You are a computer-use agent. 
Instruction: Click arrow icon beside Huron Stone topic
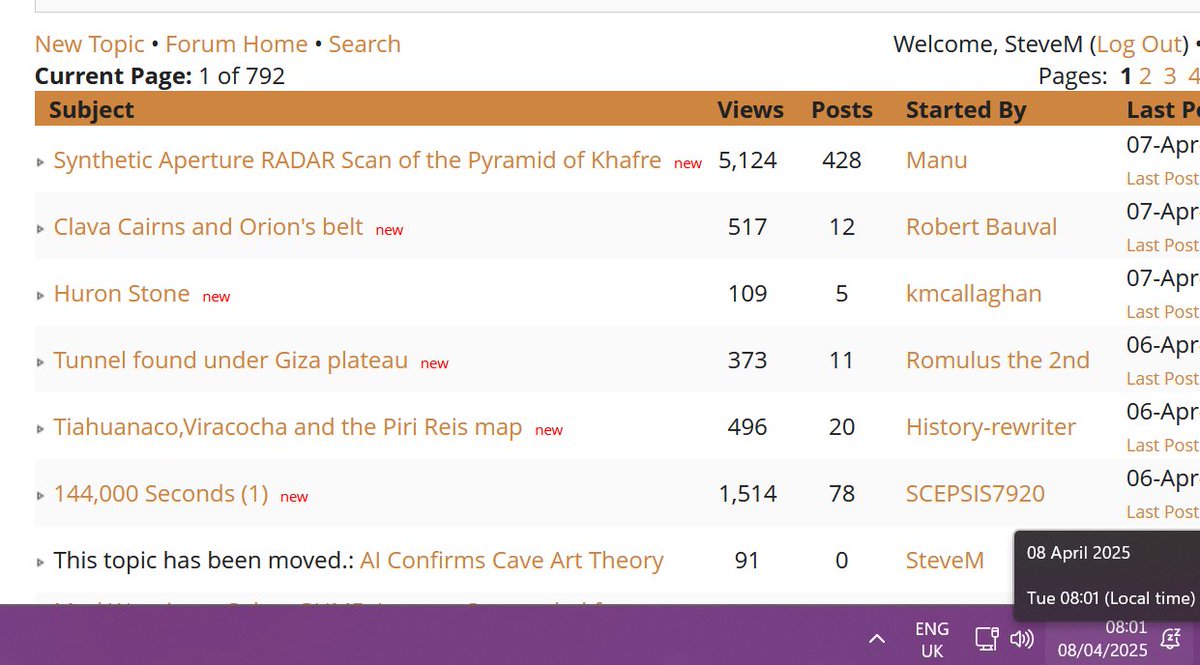[x=41, y=296]
